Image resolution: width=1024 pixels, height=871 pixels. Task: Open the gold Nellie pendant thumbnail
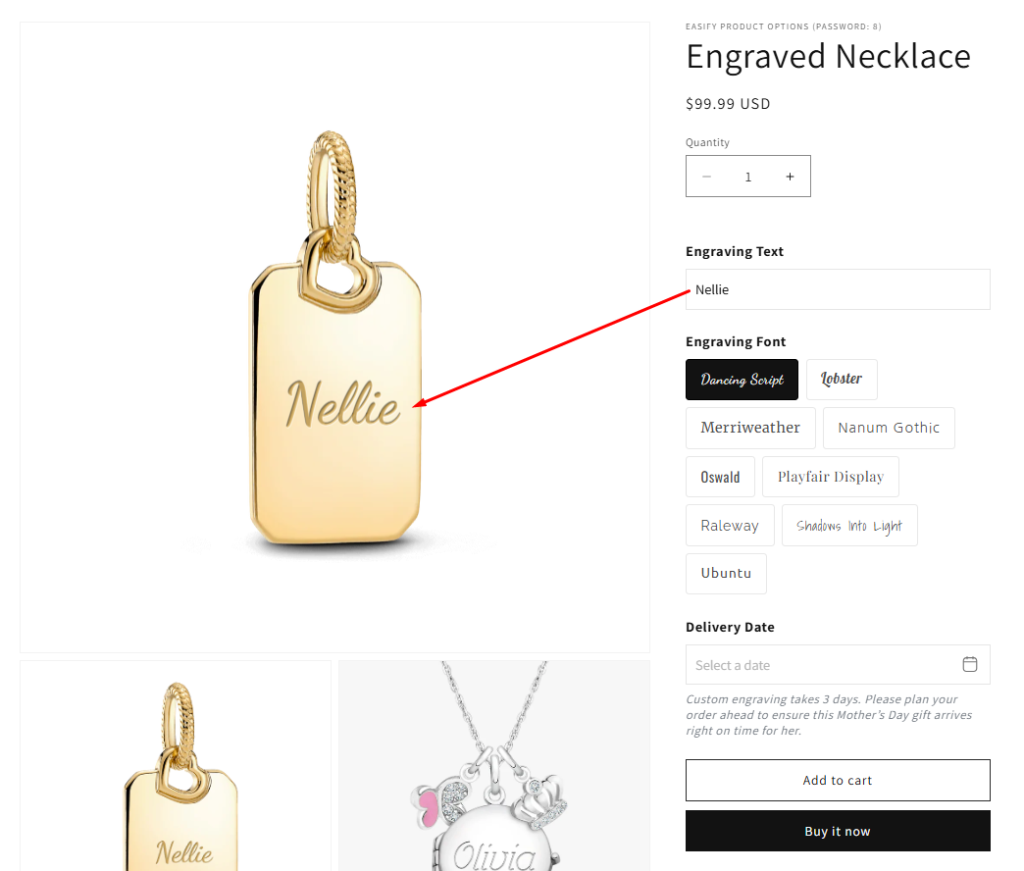point(175,766)
